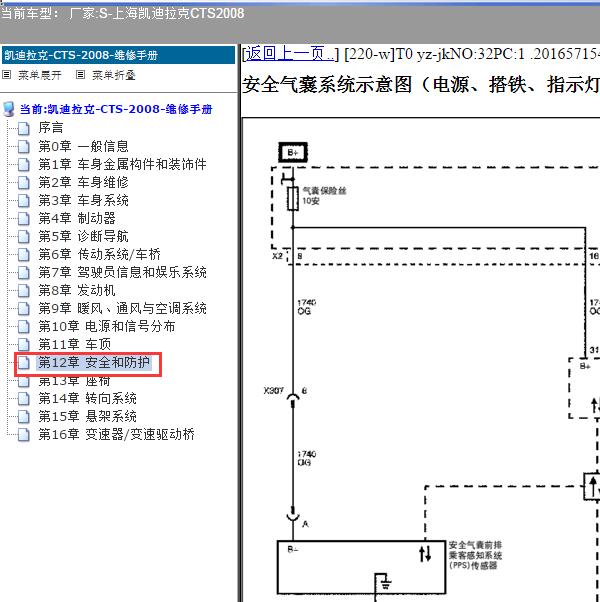Viewport: 600px width, 602px height.
Task: Select 第6章 传动系统/车桥
Action: coord(99,255)
